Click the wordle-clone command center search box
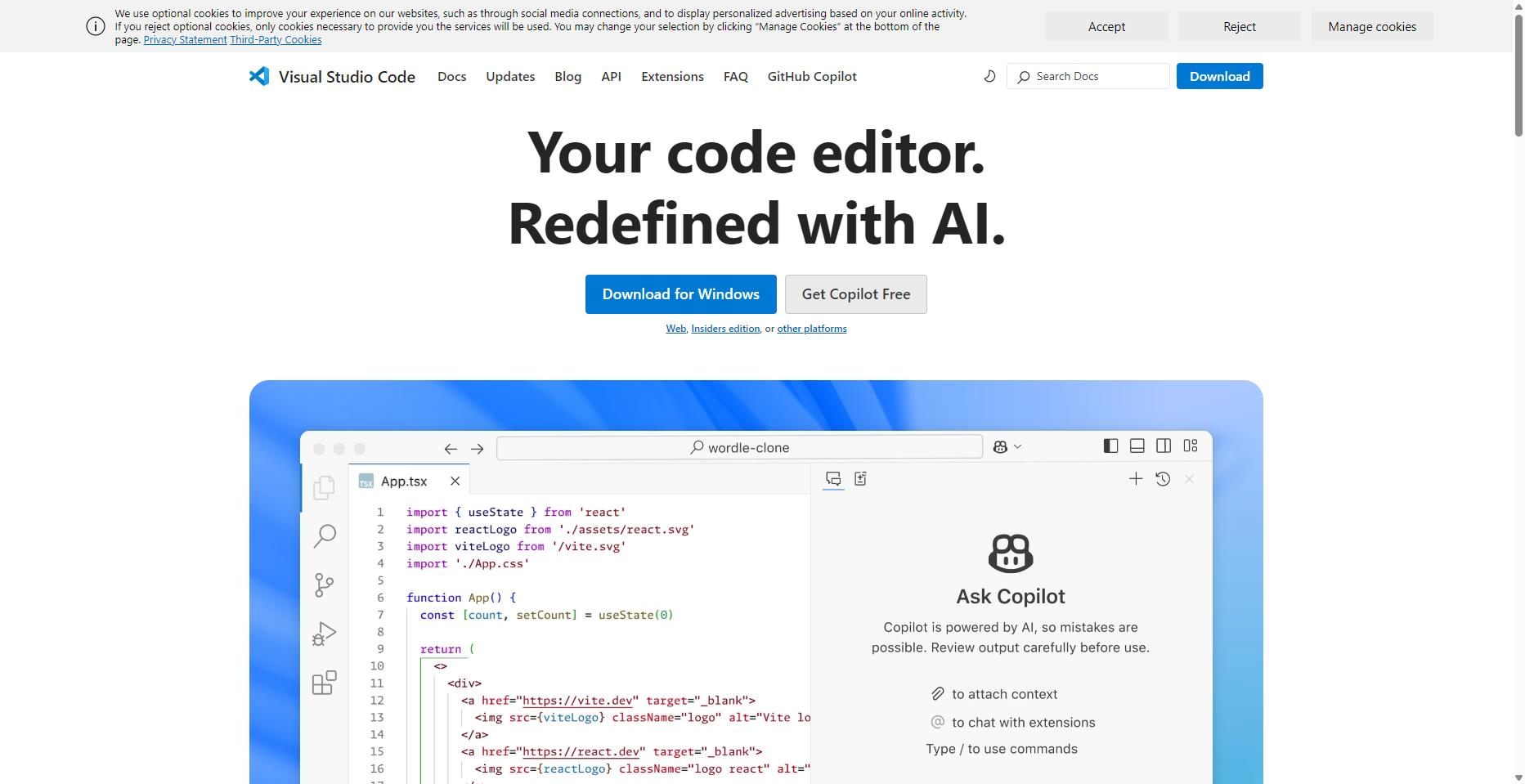Screen dimensions: 1525x784 point(739,447)
